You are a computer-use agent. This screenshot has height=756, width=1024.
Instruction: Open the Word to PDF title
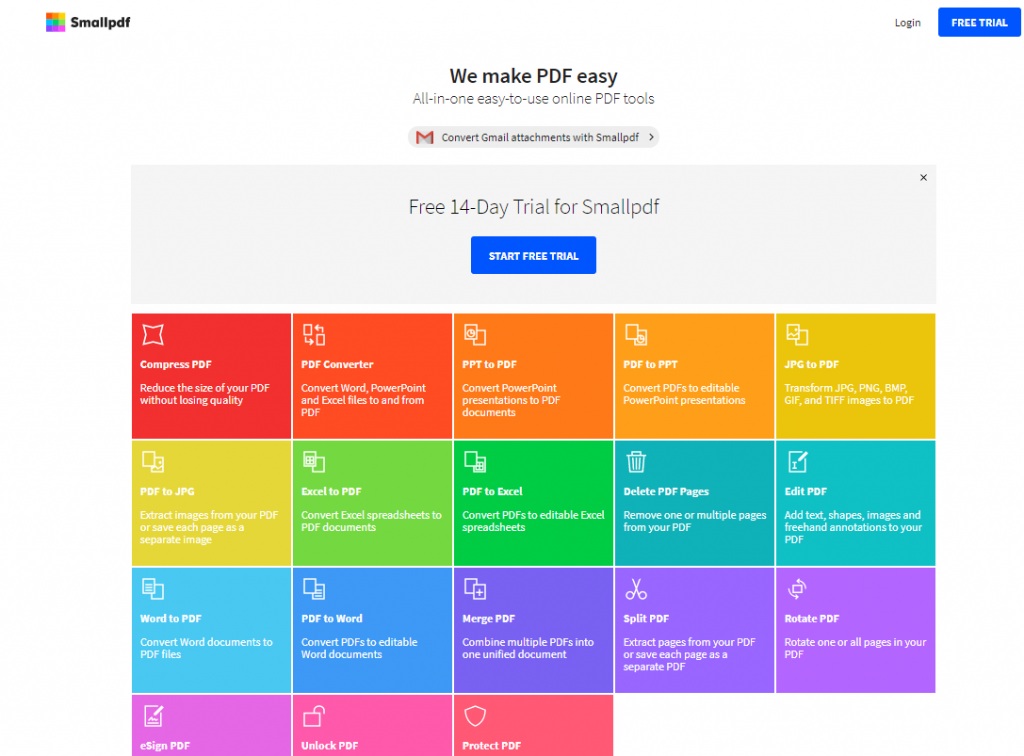pos(170,618)
